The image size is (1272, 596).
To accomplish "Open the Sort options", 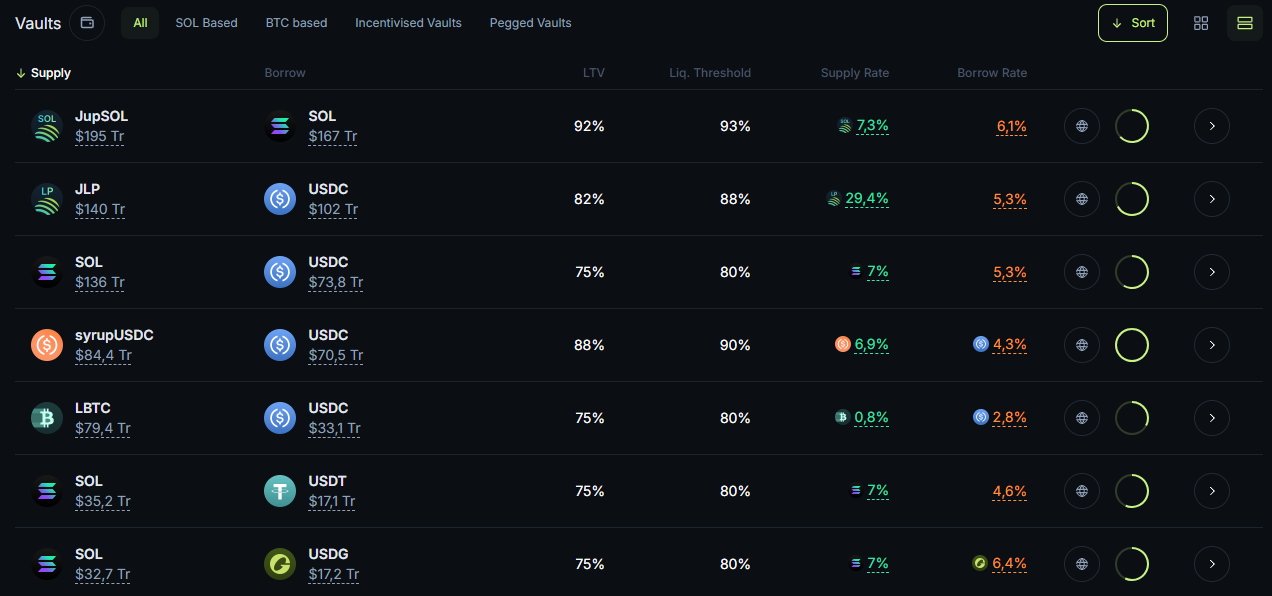I will (x=1132, y=22).
